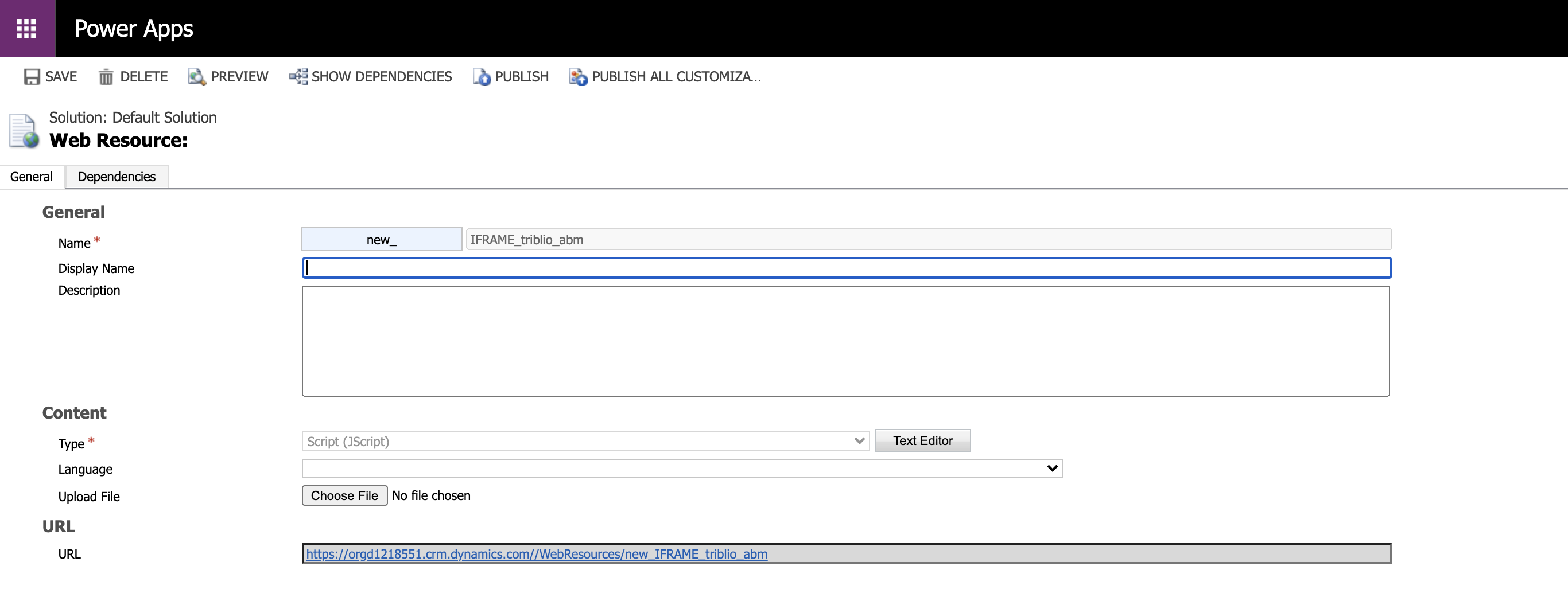Click the 'Solution: Default Solution' text

pos(133,118)
